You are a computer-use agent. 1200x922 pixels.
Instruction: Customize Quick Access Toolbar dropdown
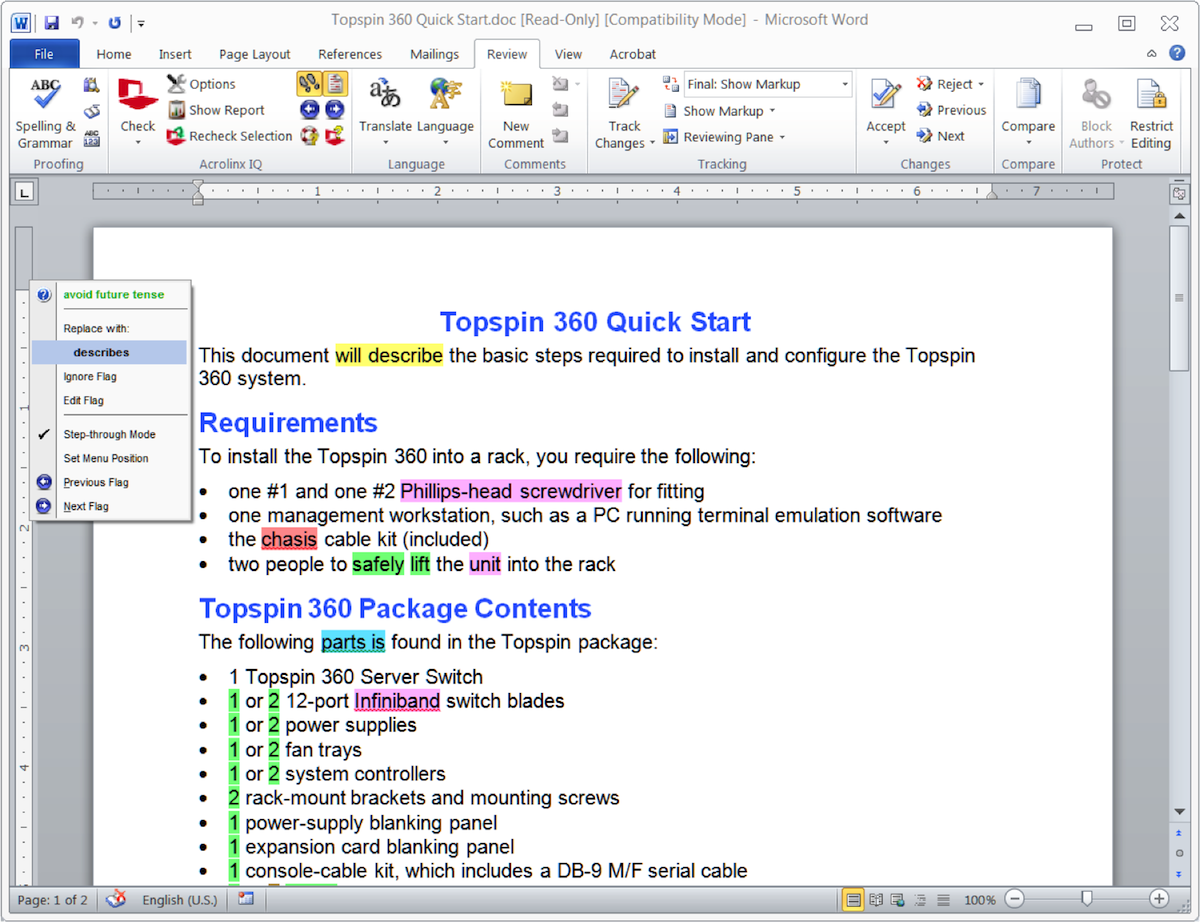pos(141,22)
